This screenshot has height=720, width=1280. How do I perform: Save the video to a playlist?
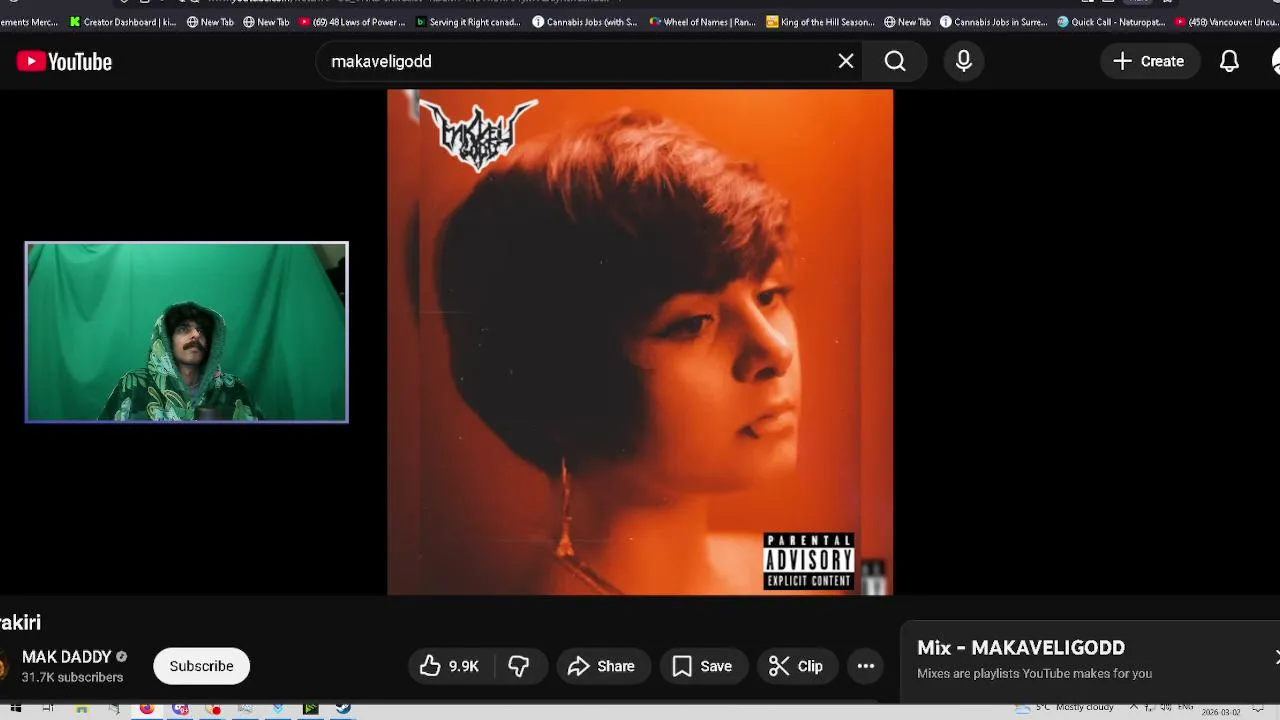(x=703, y=666)
